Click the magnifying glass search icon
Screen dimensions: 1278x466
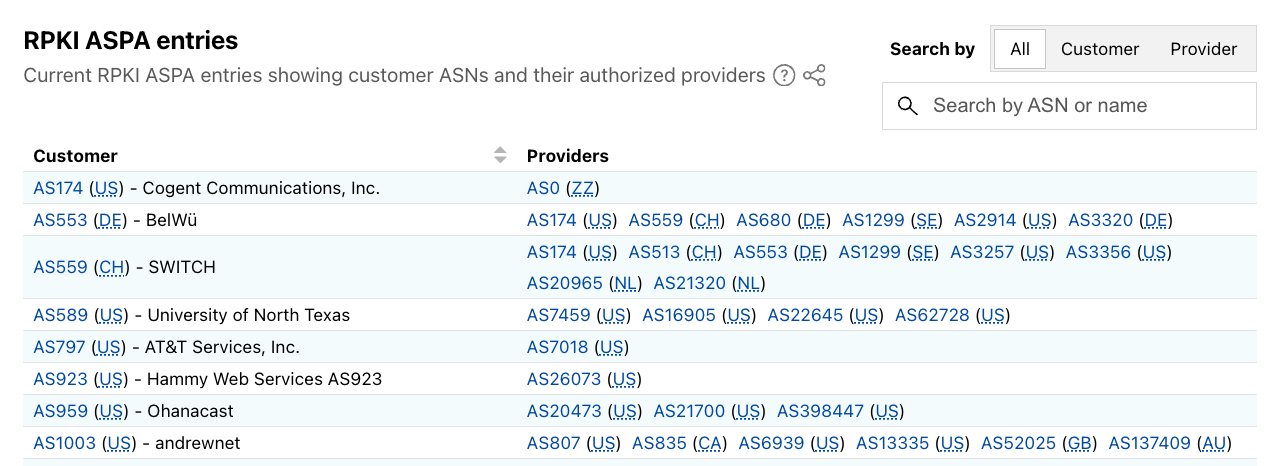coord(908,106)
